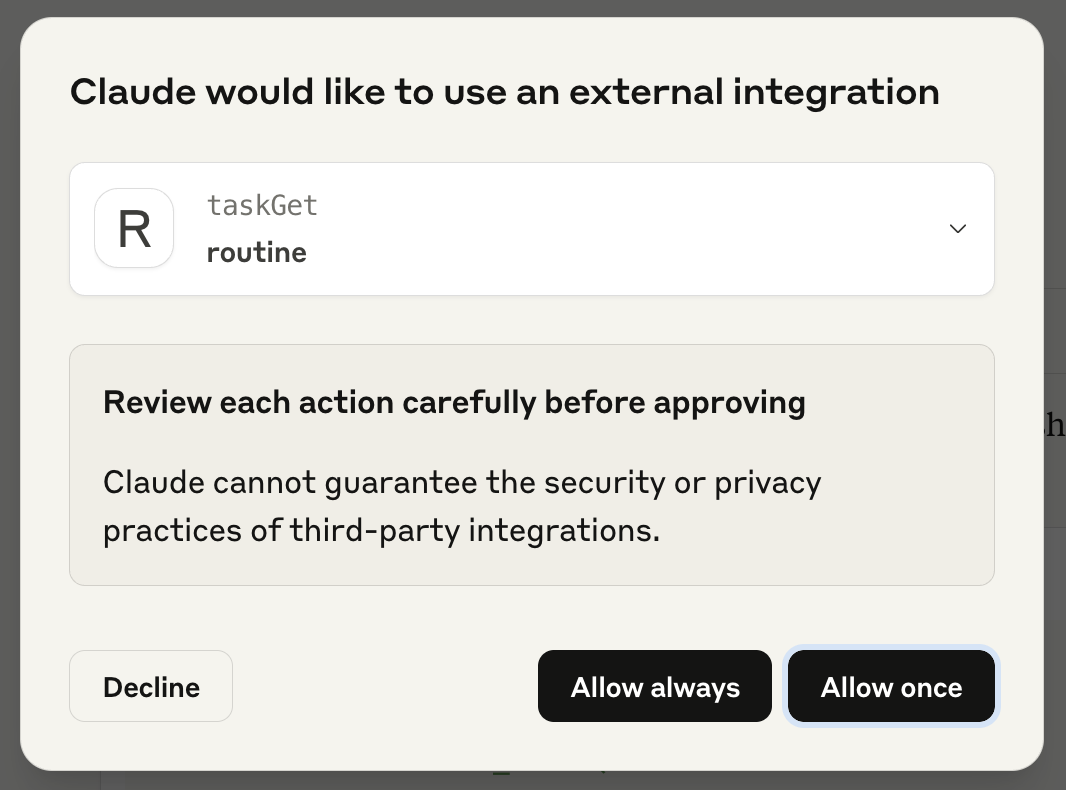The image size is (1066, 790).
Task: Click the word "Claude" in warning paragraph
Action: [154, 483]
